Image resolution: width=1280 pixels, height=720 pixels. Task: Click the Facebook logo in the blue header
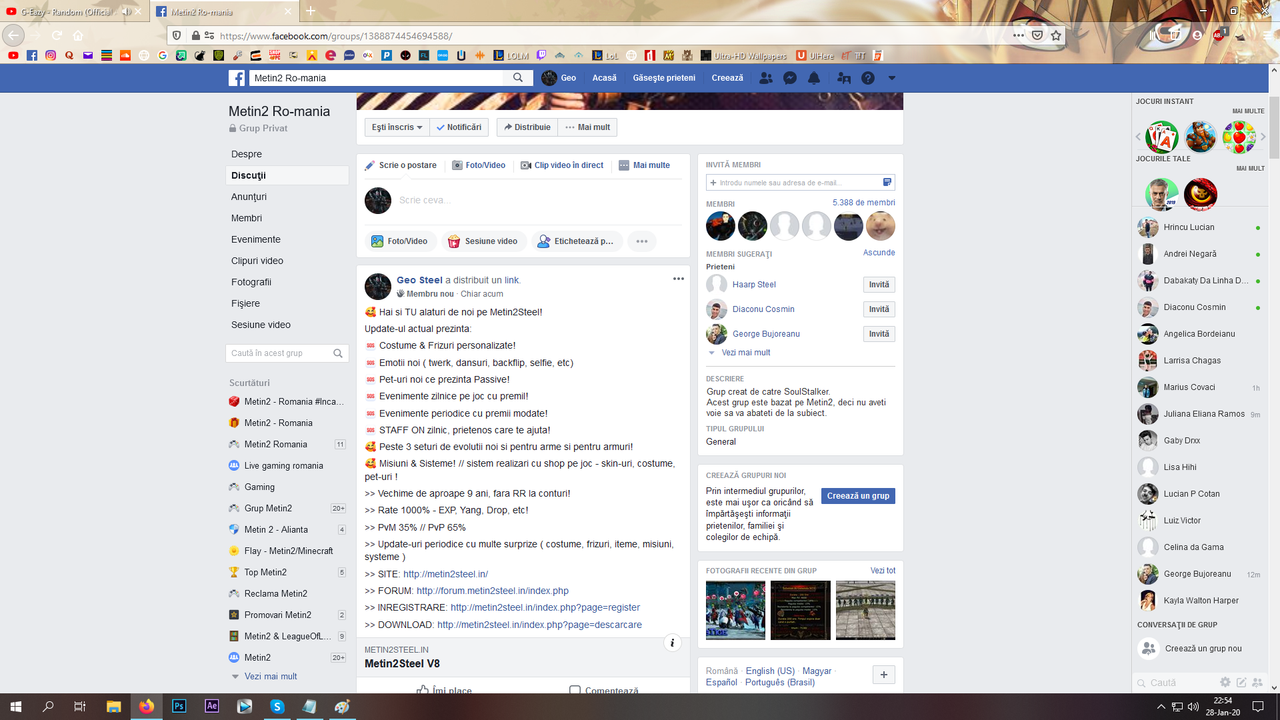pyautogui.click(x=237, y=78)
